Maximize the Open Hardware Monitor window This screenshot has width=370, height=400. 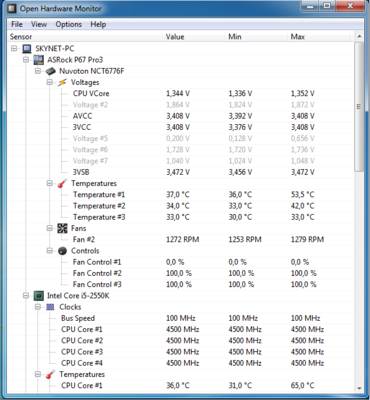pyautogui.click(x=327, y=5)
